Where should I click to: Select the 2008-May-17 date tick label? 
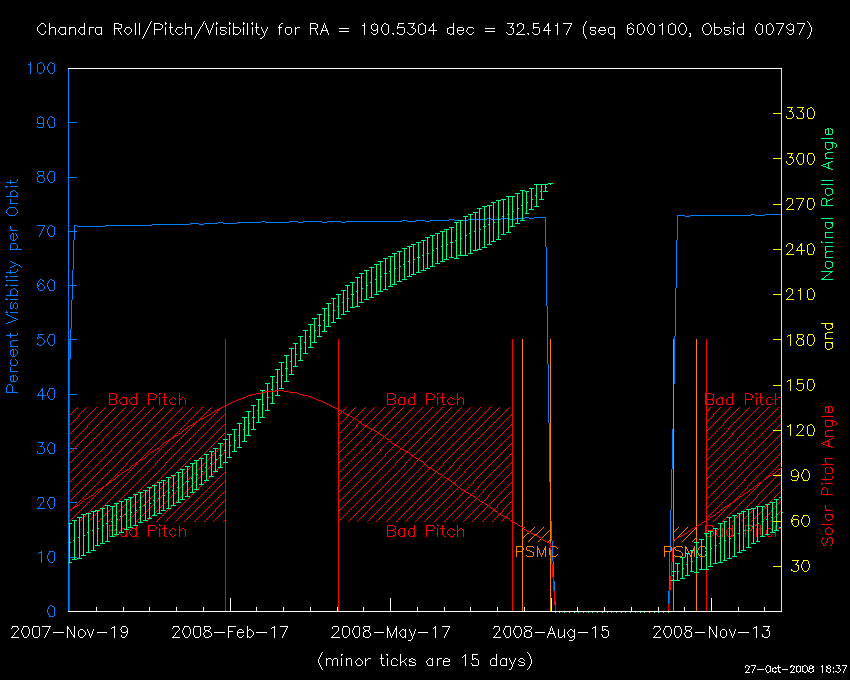[390, 632]
